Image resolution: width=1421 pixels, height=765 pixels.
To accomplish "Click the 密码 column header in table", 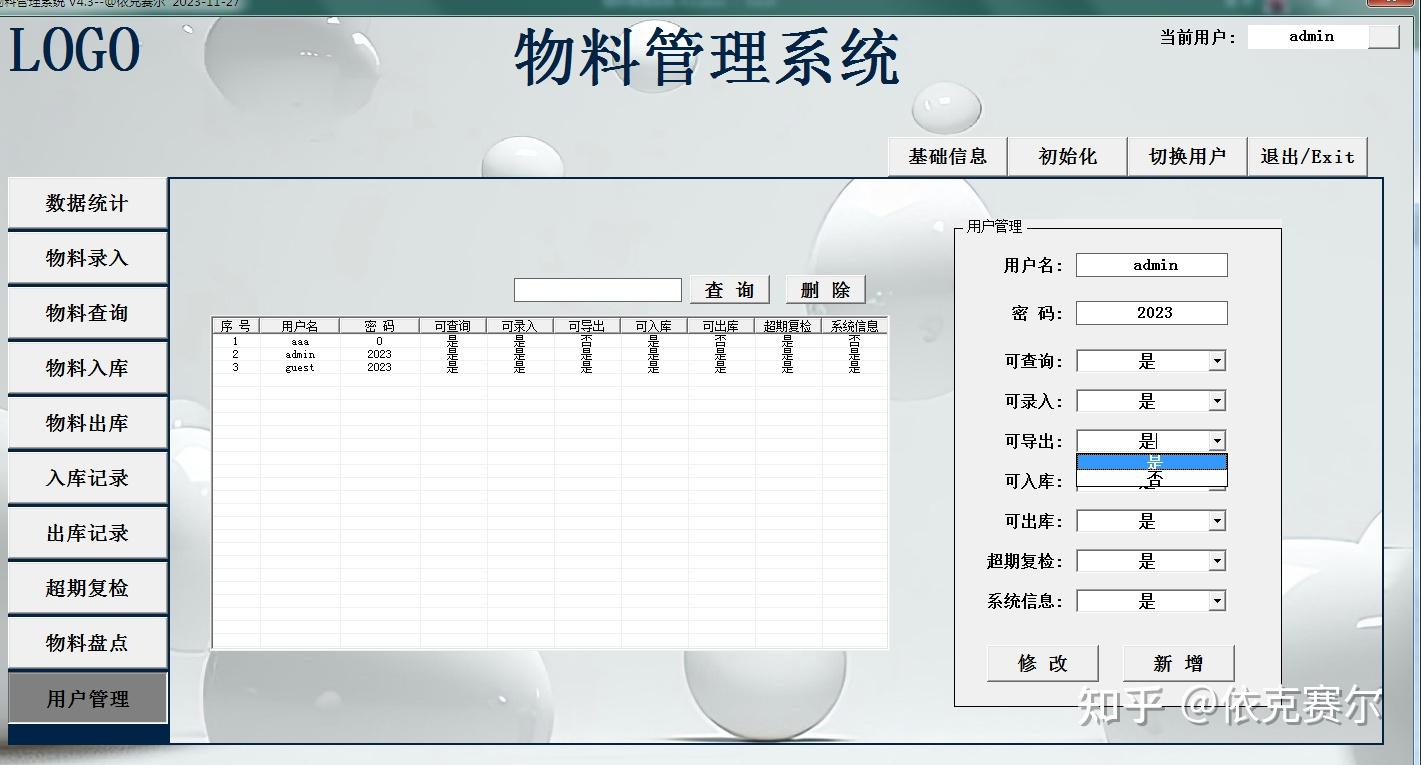I will 380,326.
